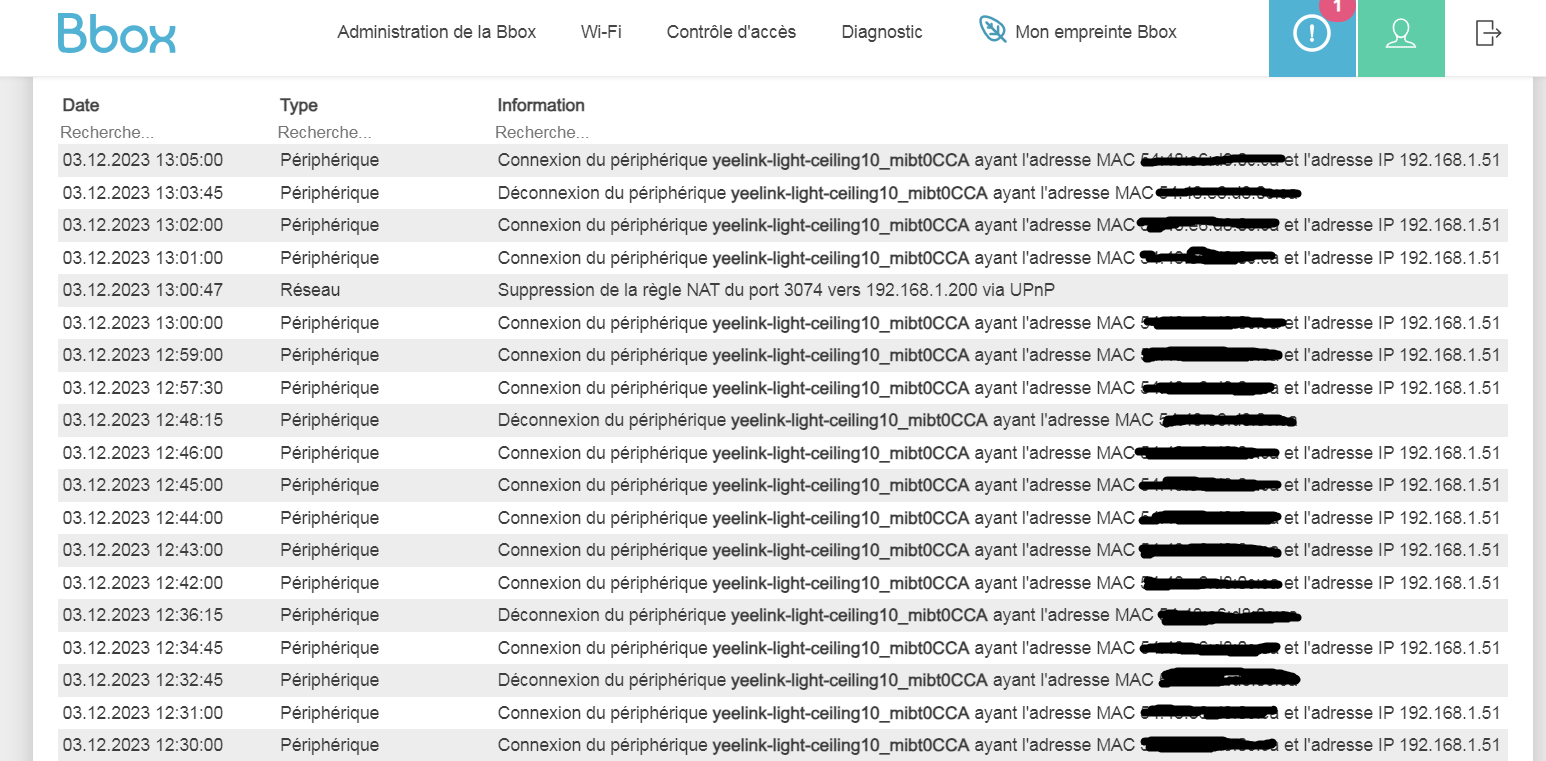Click the logout icon

pyautogui.click(x=1489, y=33)
